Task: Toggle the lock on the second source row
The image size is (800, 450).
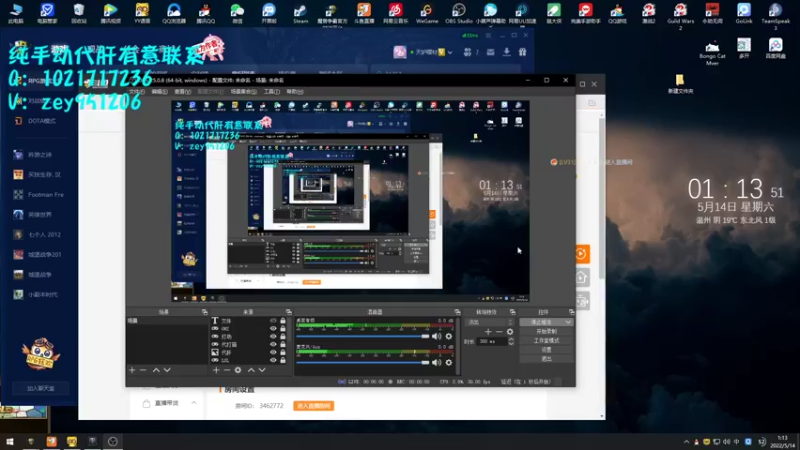Action: pos(283,329)
